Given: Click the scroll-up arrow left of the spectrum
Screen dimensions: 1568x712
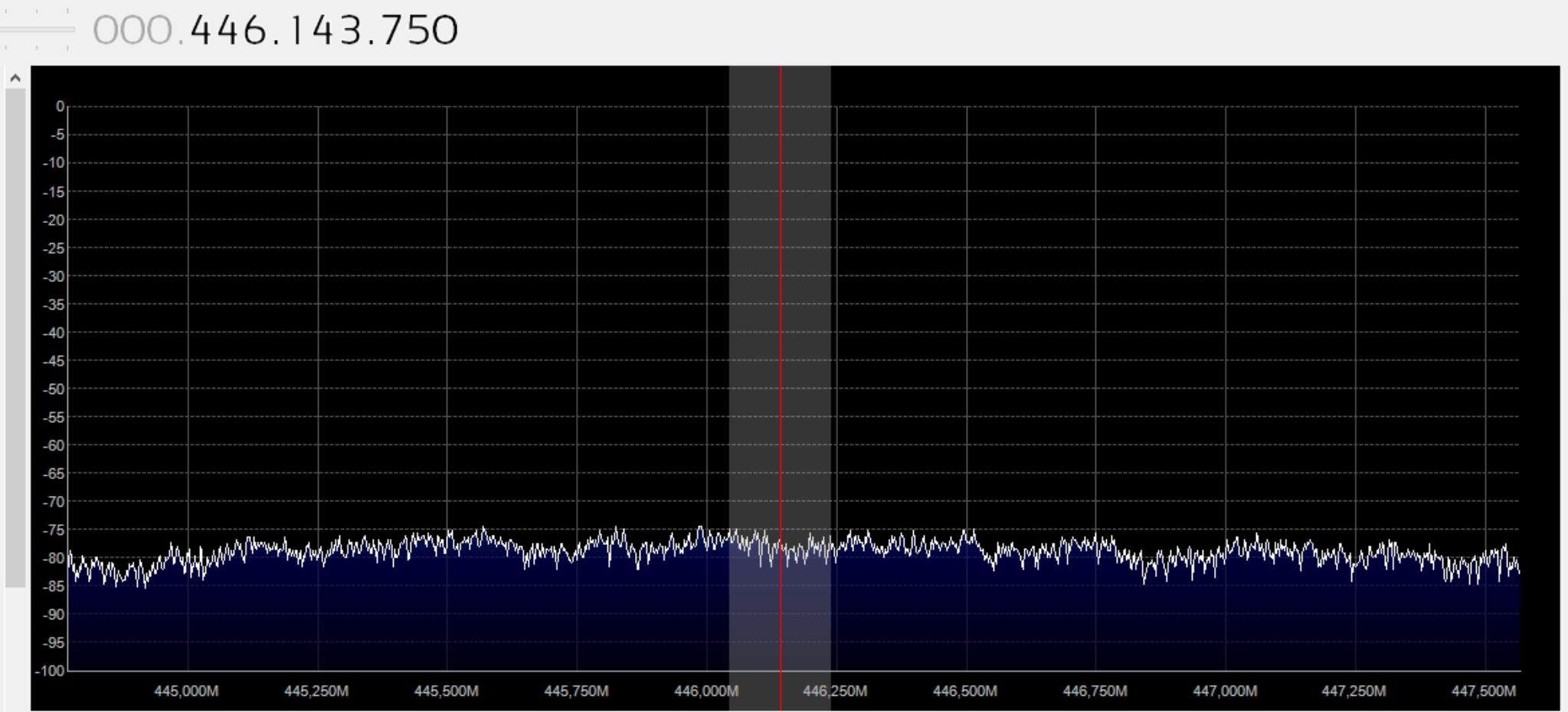Looking at the screenshot, I should [15, 77].
